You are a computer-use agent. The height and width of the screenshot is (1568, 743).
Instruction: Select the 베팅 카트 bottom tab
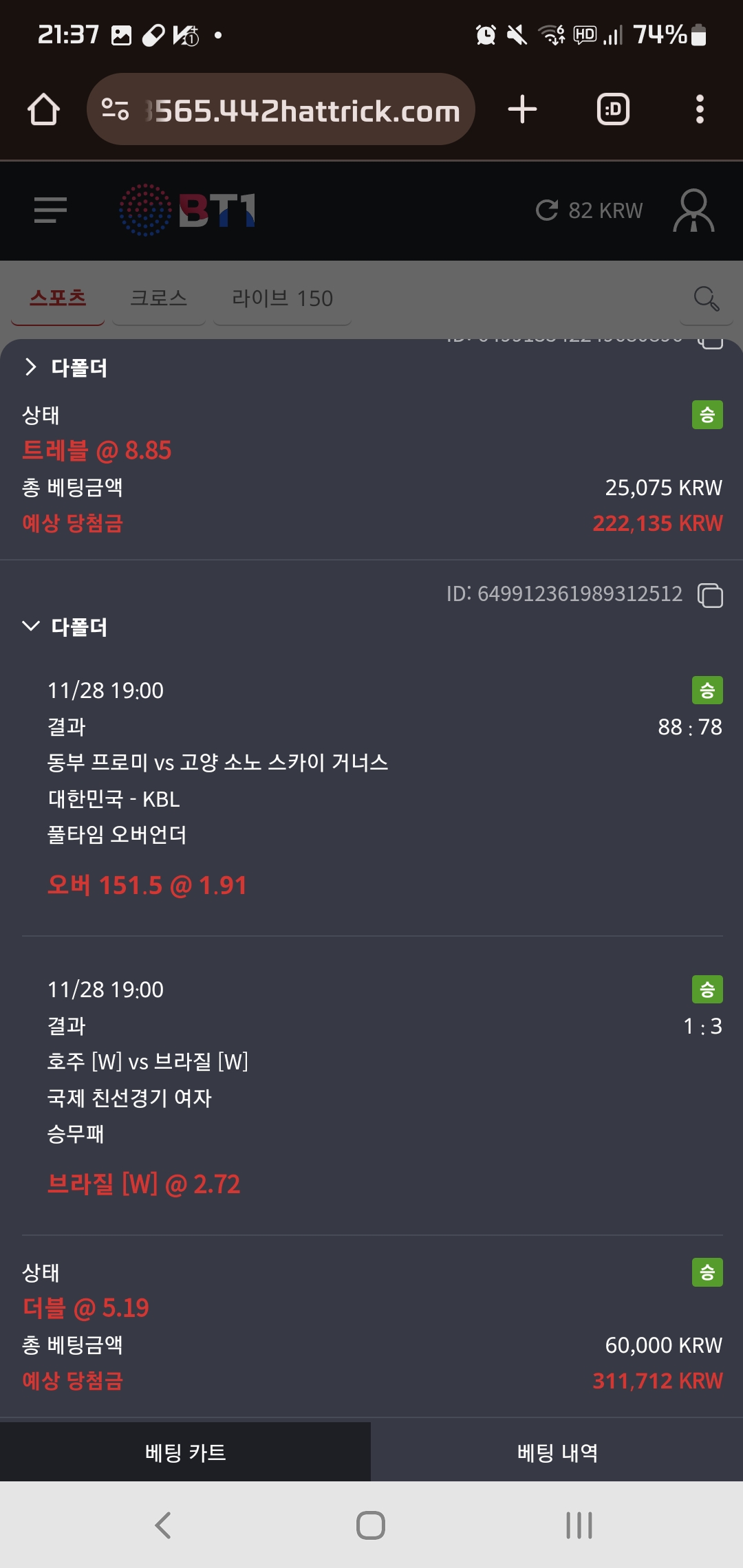[186, 1452]
